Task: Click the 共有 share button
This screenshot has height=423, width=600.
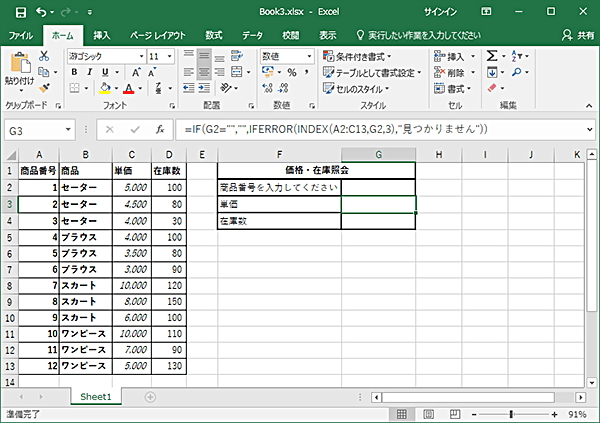Action: click(x=578, y=34)
